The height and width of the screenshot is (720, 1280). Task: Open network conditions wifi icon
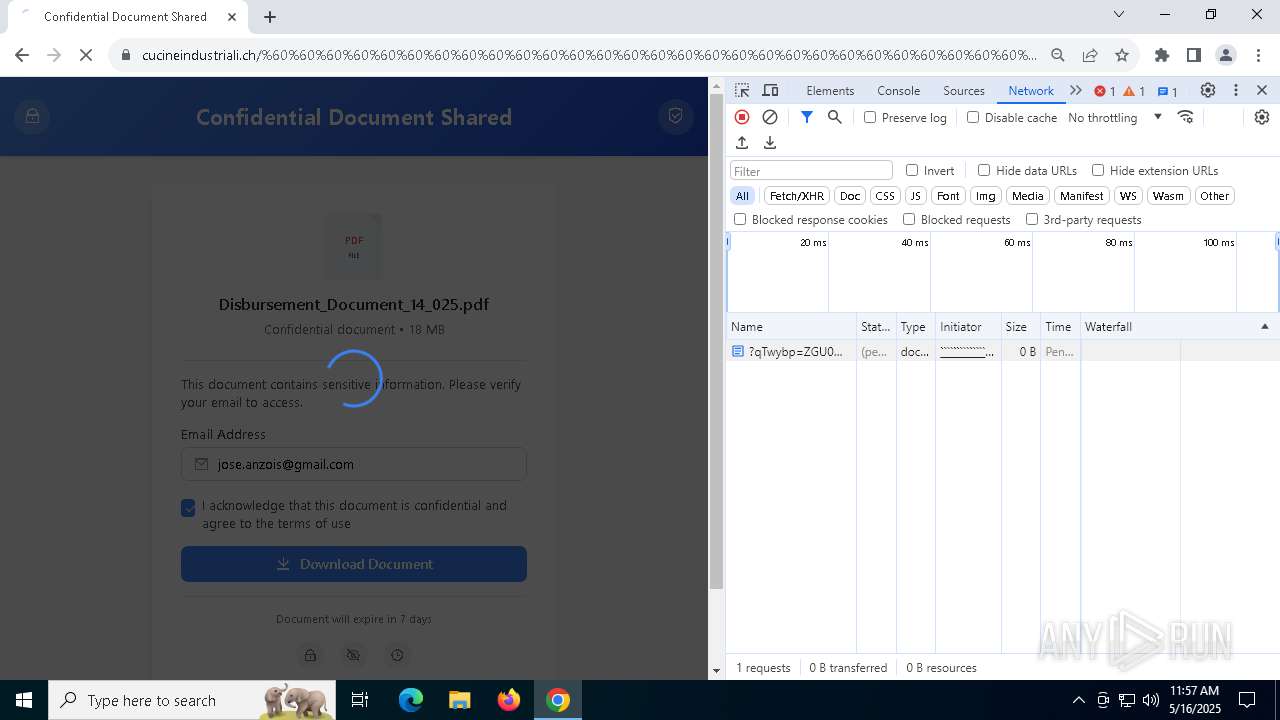pos(1186,117)
